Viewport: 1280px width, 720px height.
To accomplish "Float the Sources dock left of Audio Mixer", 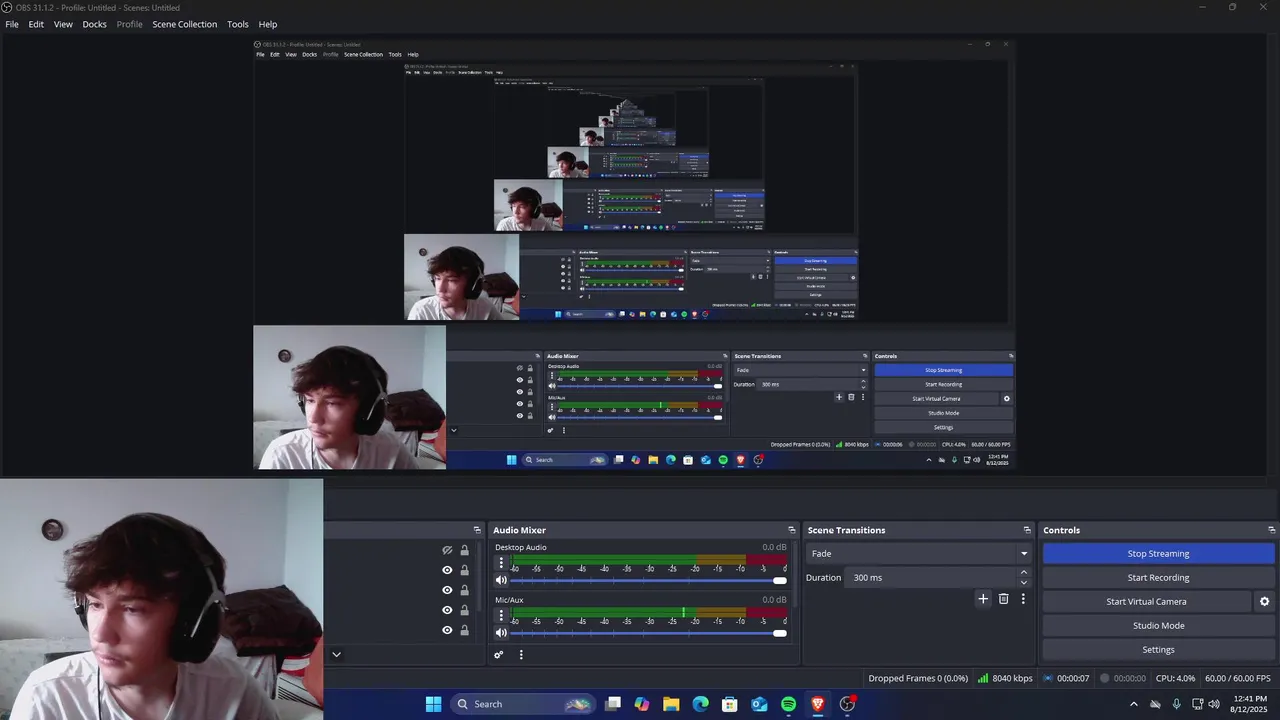I will click(x=477, y=530).
